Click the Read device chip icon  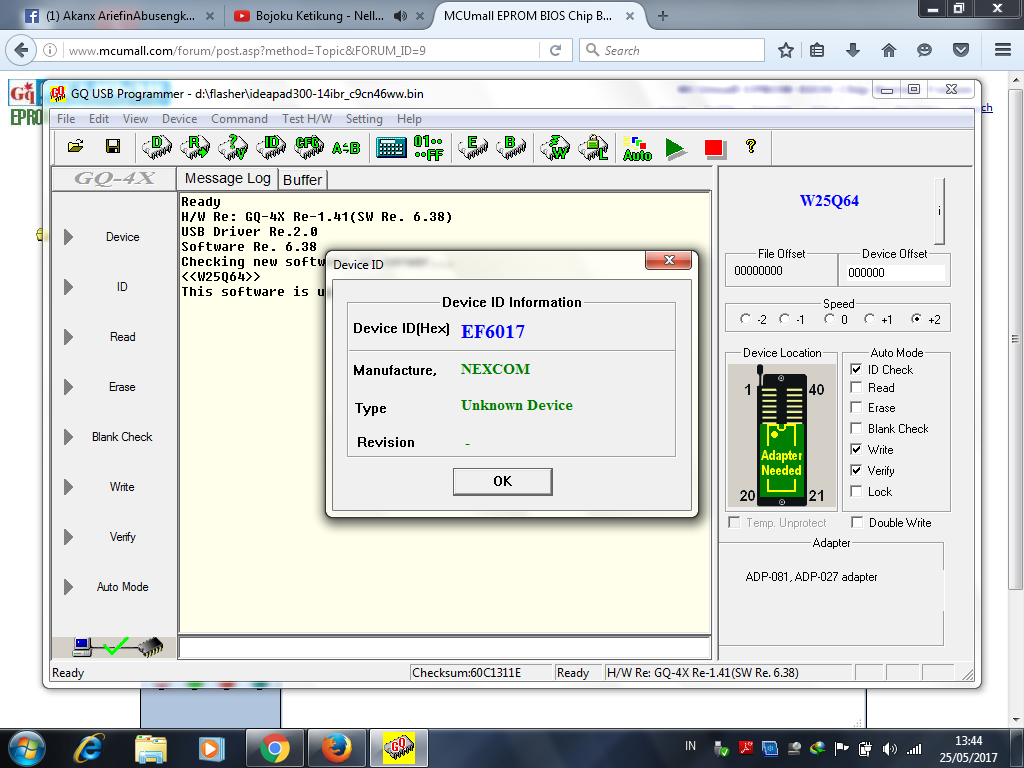194,147
